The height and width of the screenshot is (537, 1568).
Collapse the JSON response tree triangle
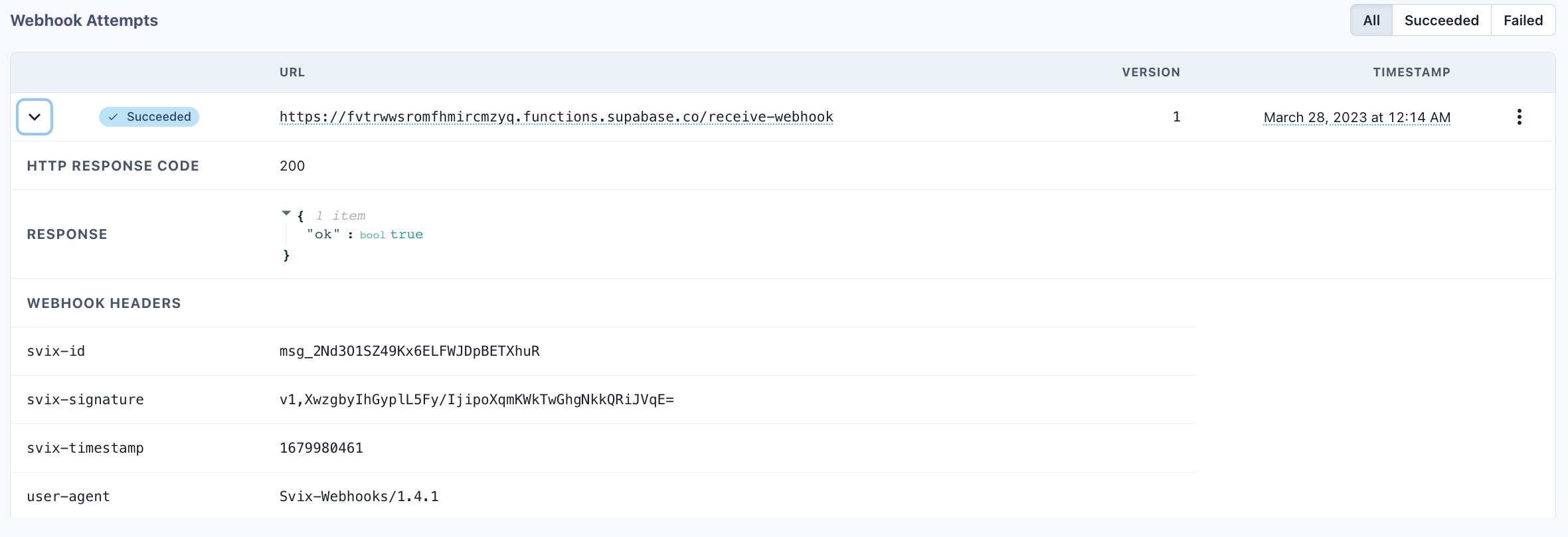coord(286,214)
